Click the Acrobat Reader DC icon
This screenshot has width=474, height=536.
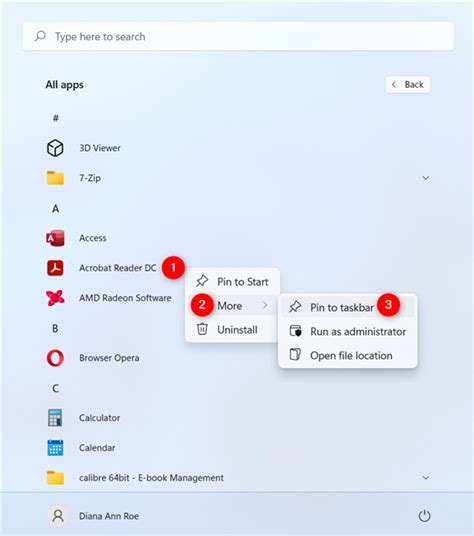[x=55, y=268]
